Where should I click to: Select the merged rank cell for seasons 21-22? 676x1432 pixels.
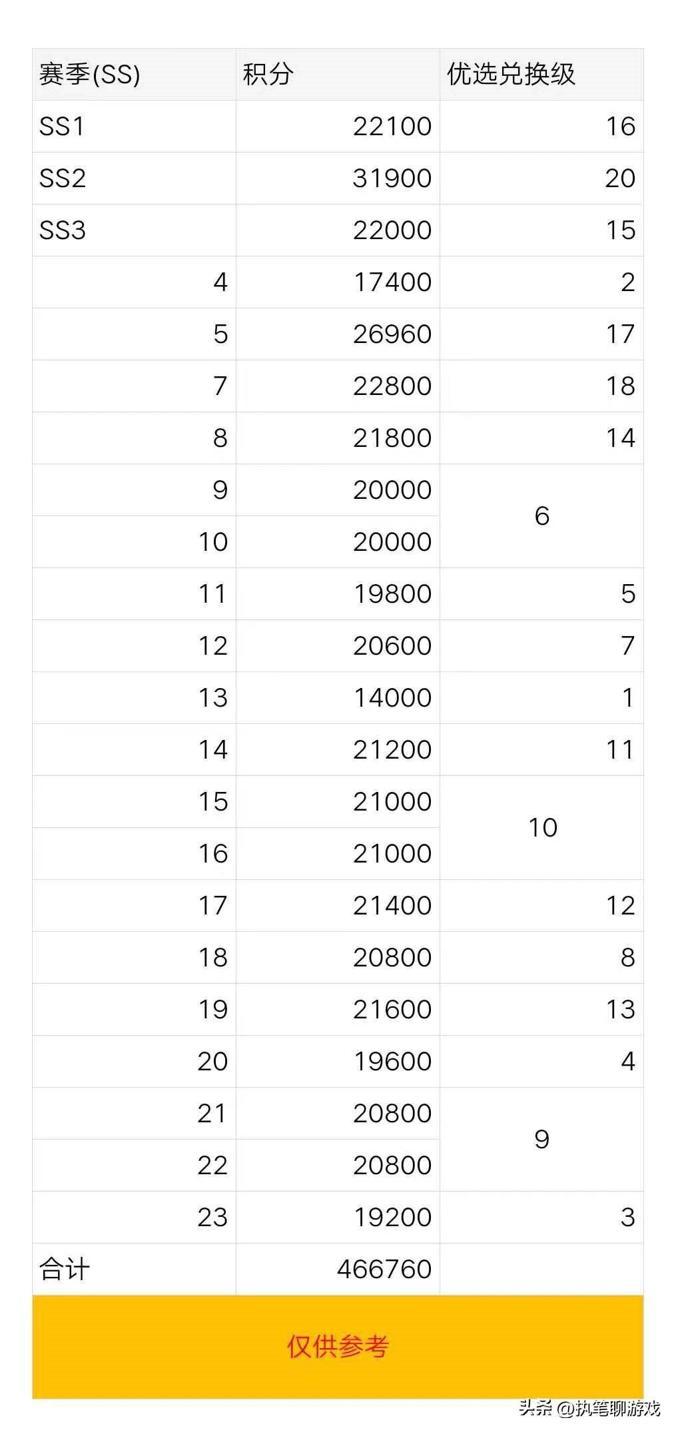click(x=541, y=1140)
